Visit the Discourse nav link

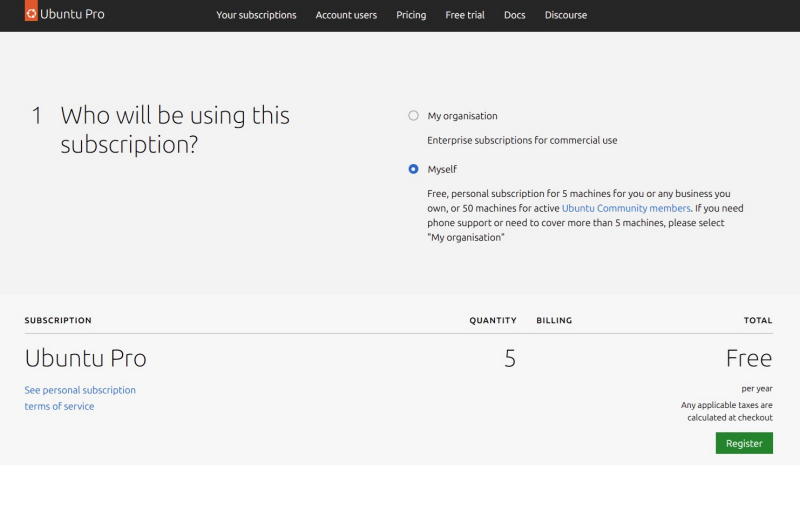pos(566,15)
